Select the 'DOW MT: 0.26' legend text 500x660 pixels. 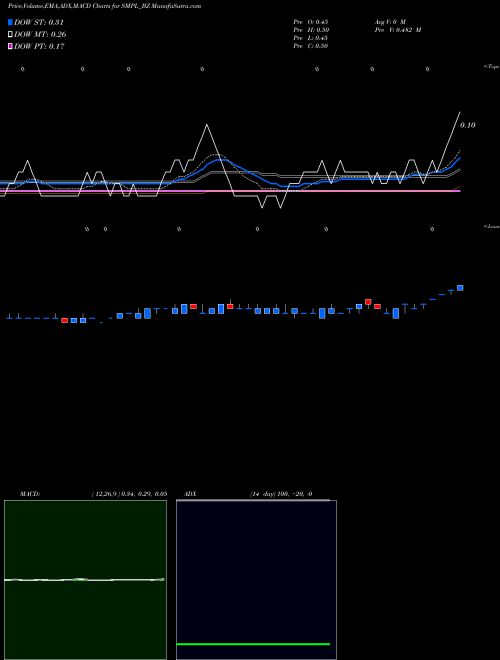tap(40, 34)
